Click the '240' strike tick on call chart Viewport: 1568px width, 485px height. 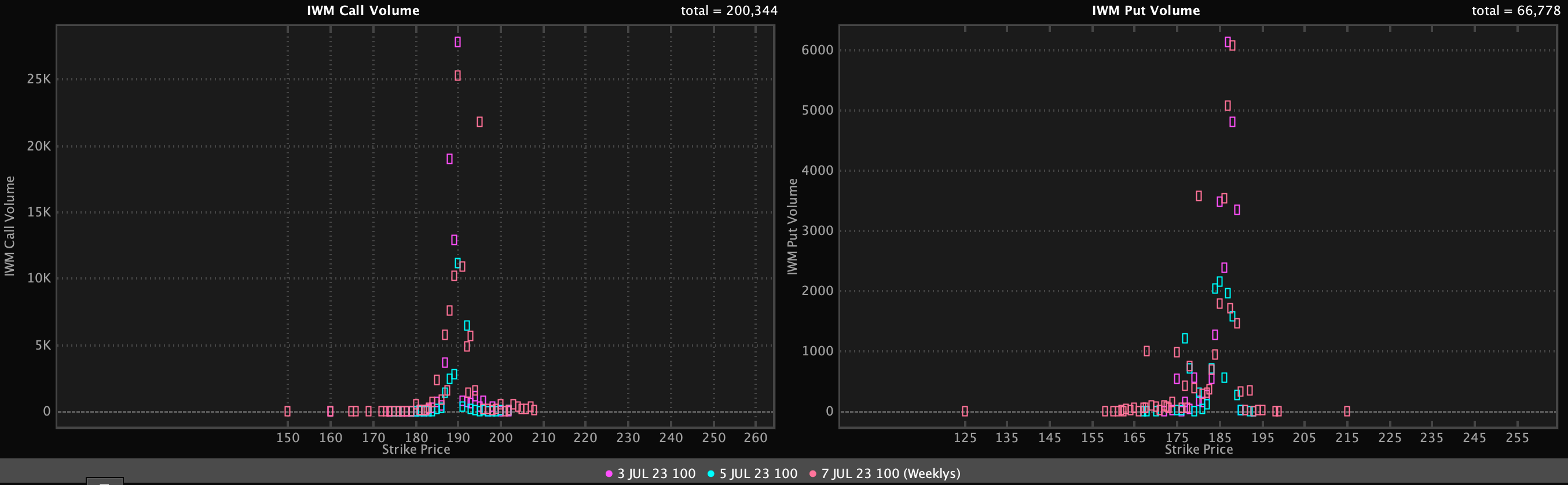[x=671, y=438]
